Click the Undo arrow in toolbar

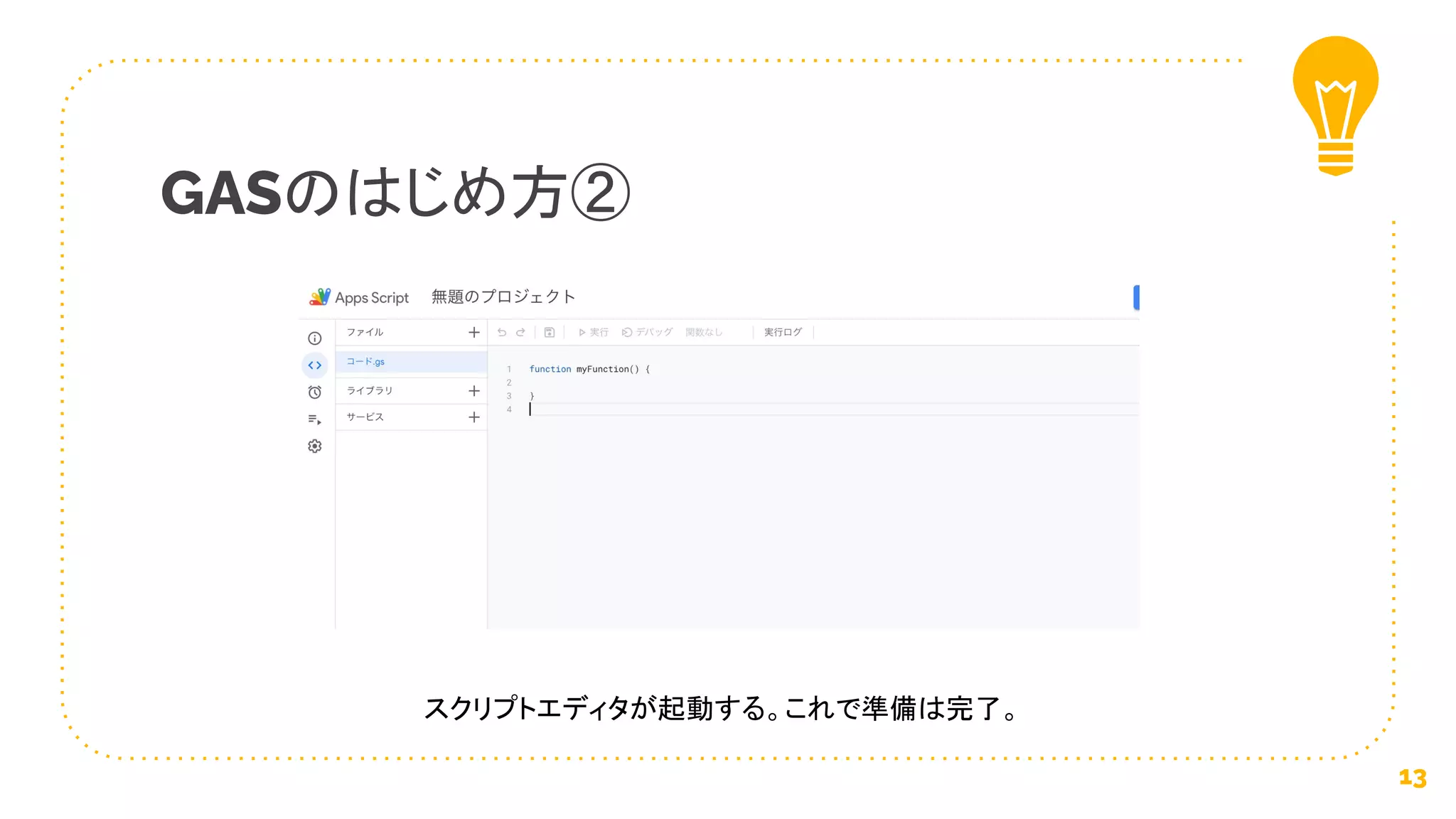point(502,332)
